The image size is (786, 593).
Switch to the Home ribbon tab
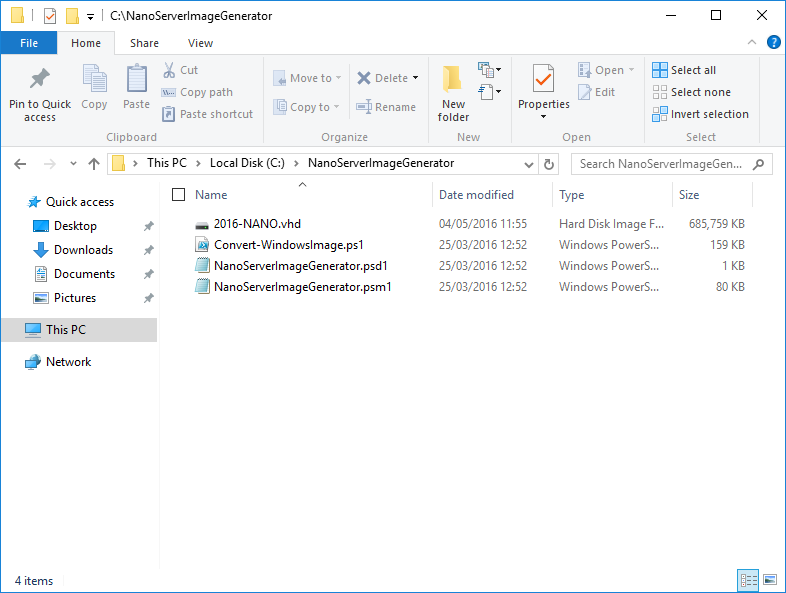click(86, 43)
